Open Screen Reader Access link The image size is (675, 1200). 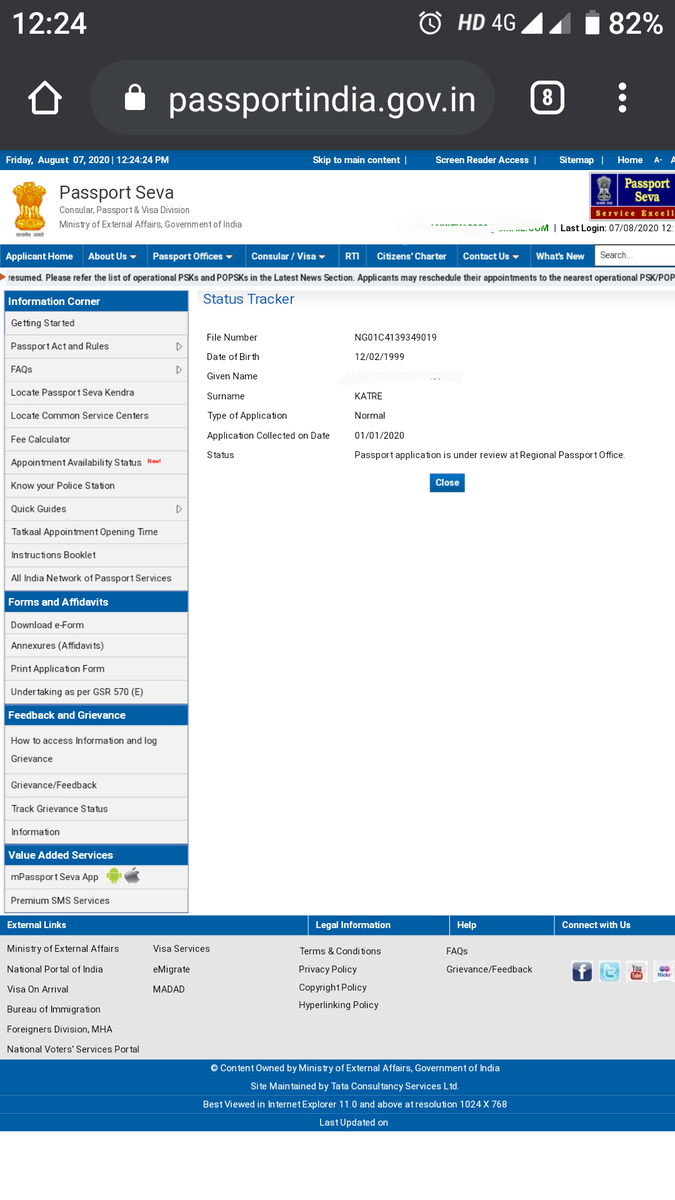click(482, 160)
